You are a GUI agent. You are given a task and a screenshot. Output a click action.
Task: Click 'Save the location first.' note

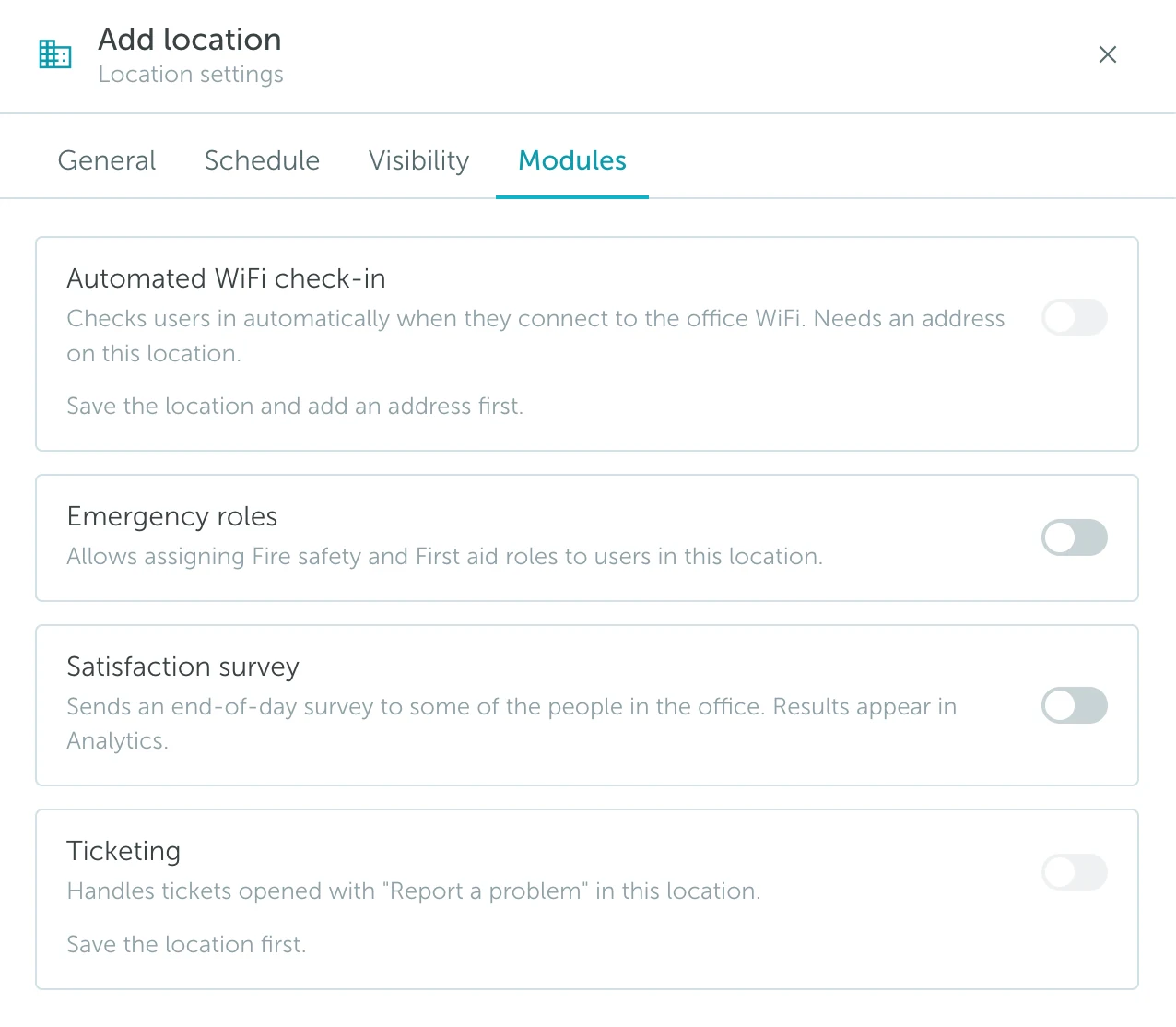pyautogui.click(x=186, y=945)
